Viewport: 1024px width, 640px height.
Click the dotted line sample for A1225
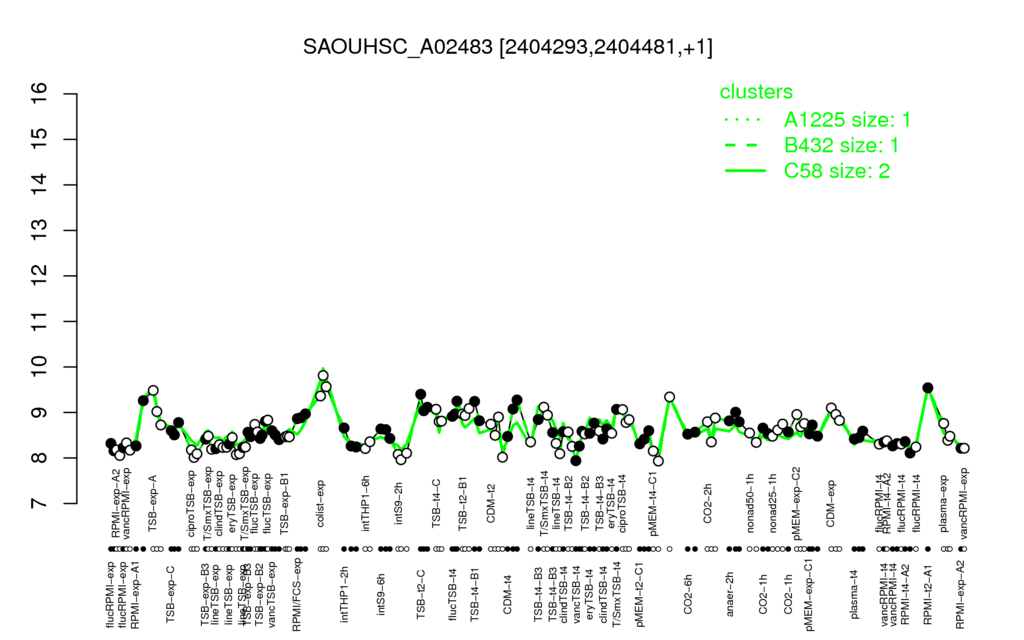pos(745,120)
